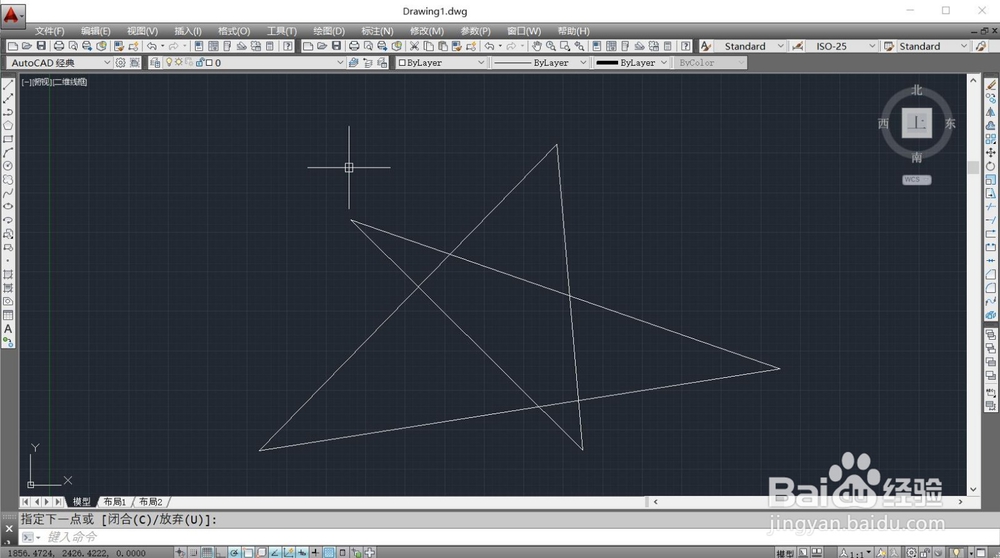Click 东 on the ViewCube compass
1000x558 pixels.
tap(950, 124)
